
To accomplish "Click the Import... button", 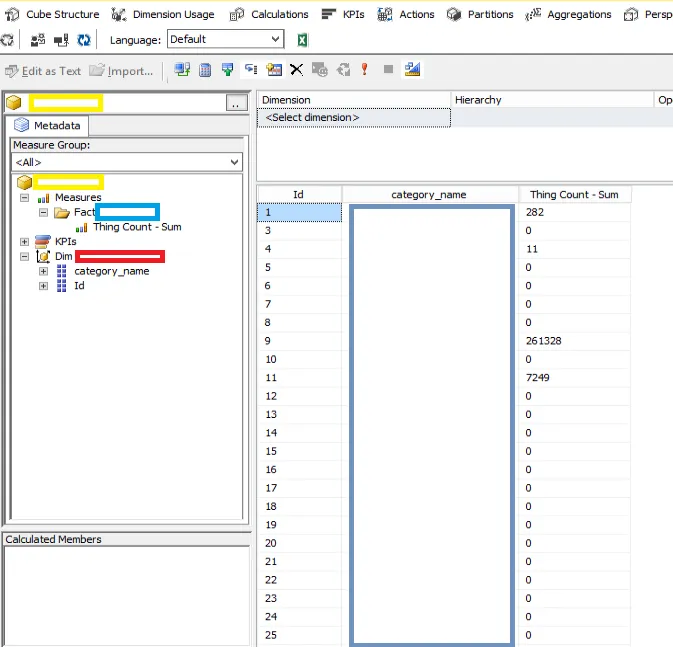I will coord(121,71).
